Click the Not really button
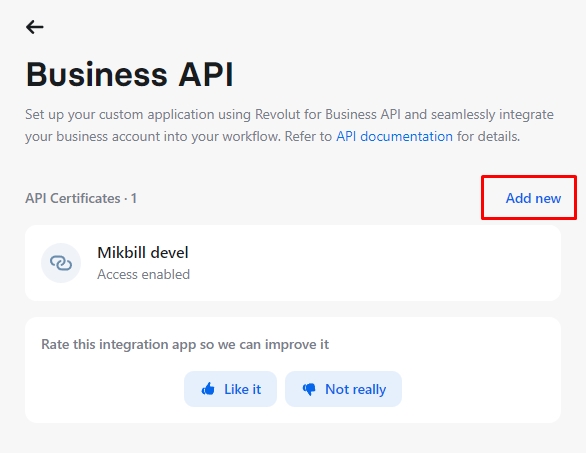 [343, 389]
